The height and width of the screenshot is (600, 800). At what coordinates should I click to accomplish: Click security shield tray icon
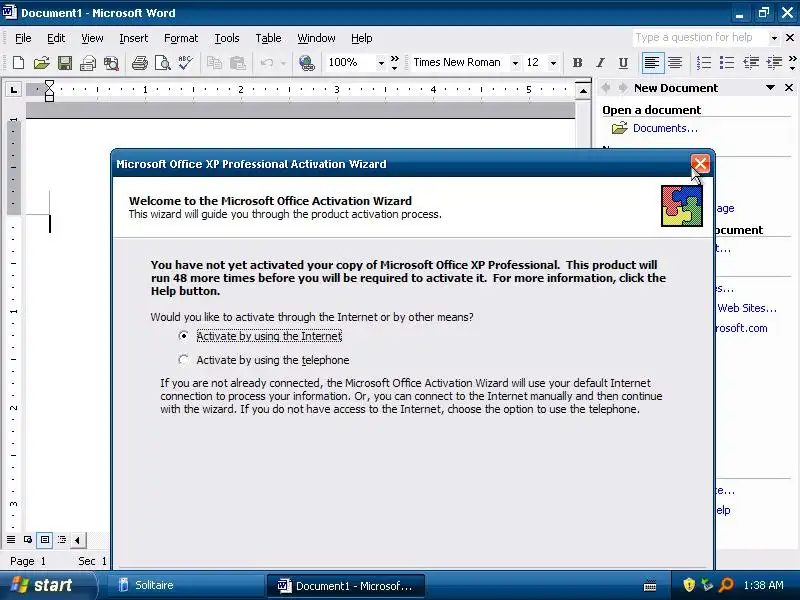point(689,585)
